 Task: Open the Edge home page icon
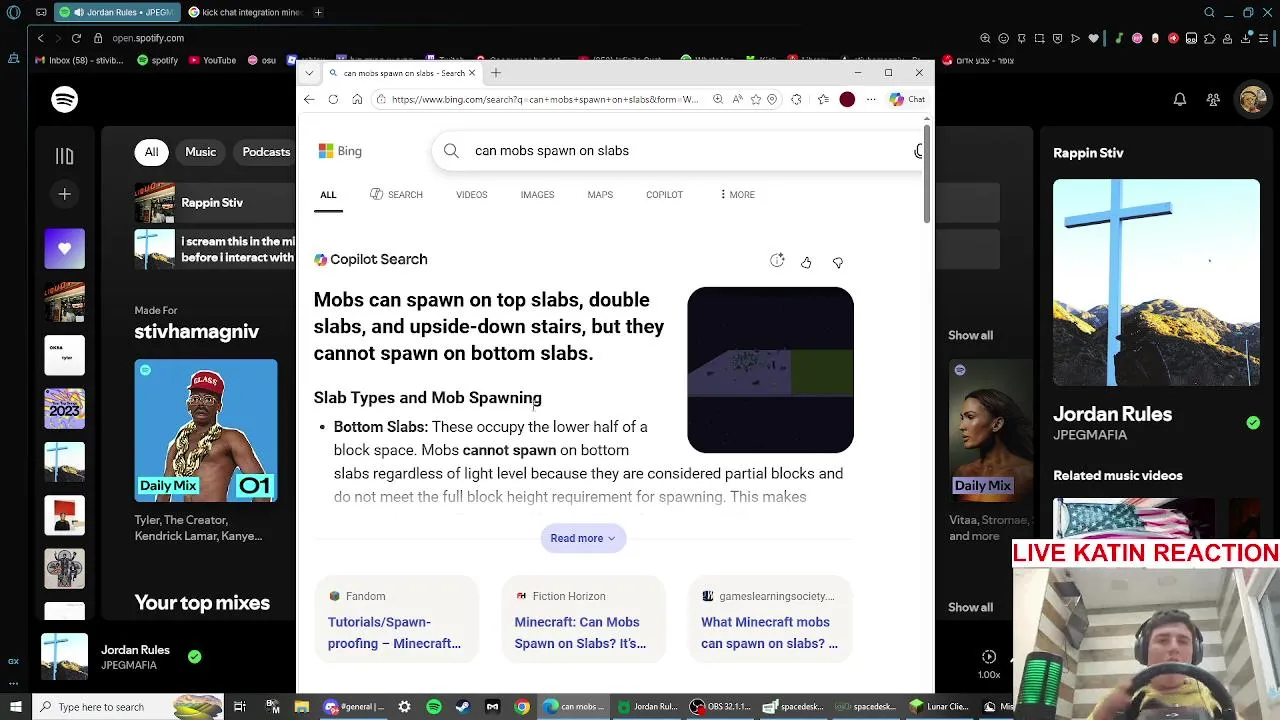(357, 99)
